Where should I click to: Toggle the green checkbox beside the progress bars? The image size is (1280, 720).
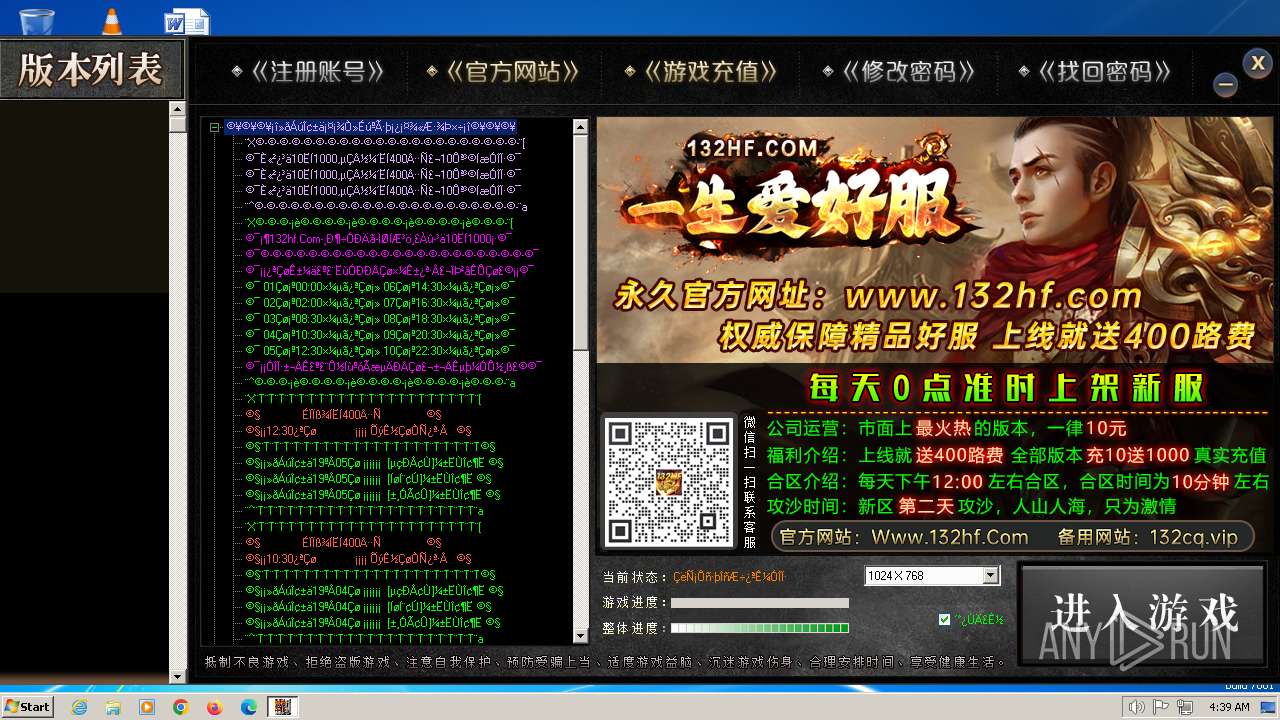[x=944, y=619]
